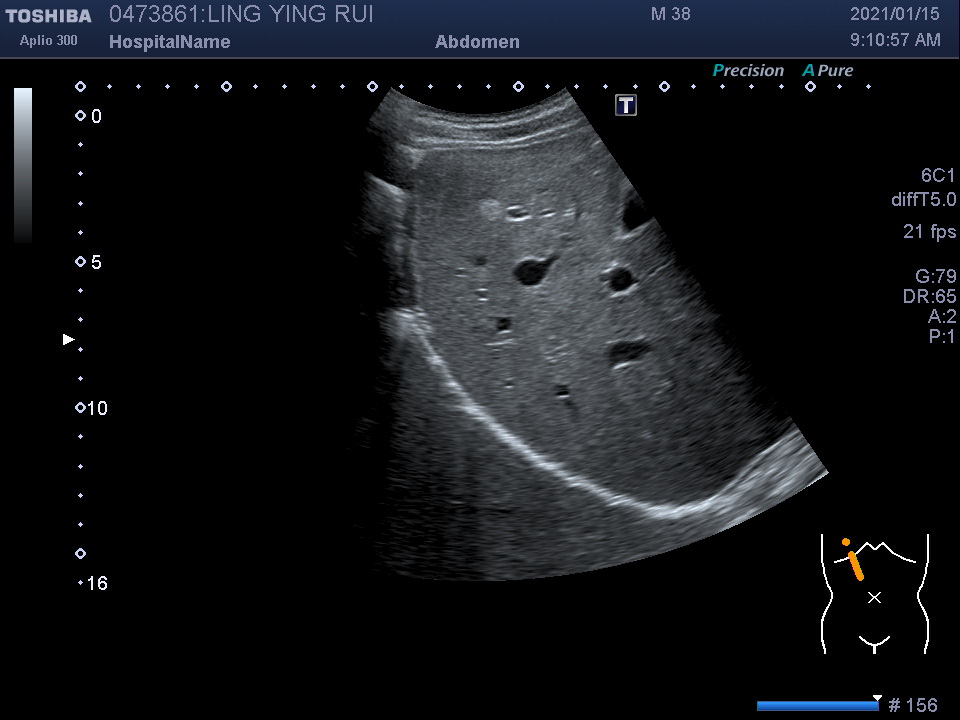Screen dimensions: 960x720
Task: Click the # 156 frame counter
Action: pos(912,705)
